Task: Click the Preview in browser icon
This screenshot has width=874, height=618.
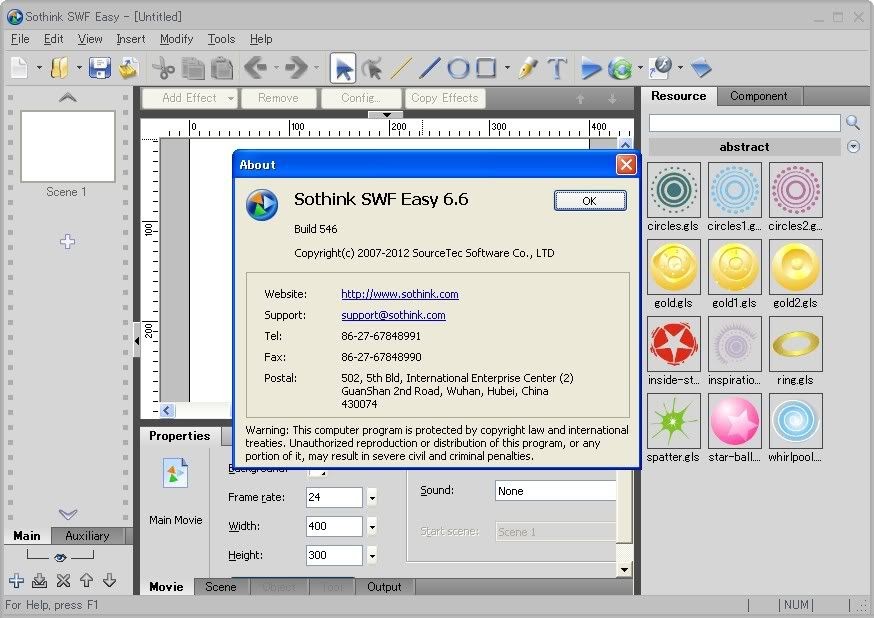Action: click(620, 68)
